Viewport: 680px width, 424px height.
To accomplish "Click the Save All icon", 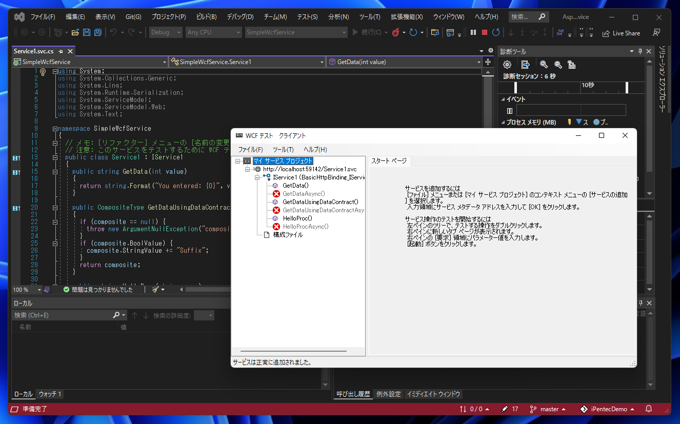I will [98, 33].
